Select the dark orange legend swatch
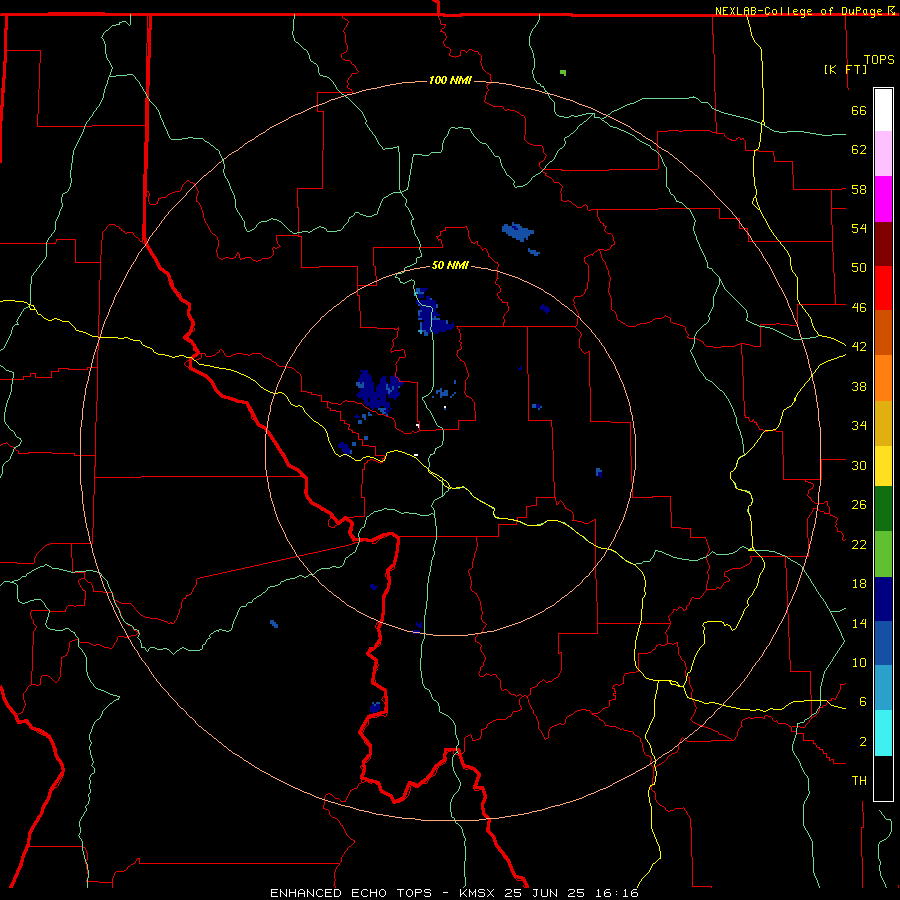900x900 pixels. click(883, 333)
